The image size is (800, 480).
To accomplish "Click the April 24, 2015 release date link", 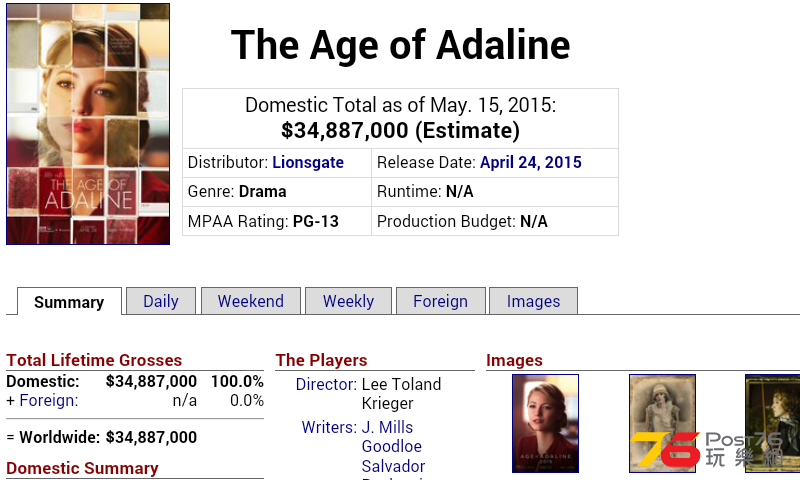I will [531, 162].
